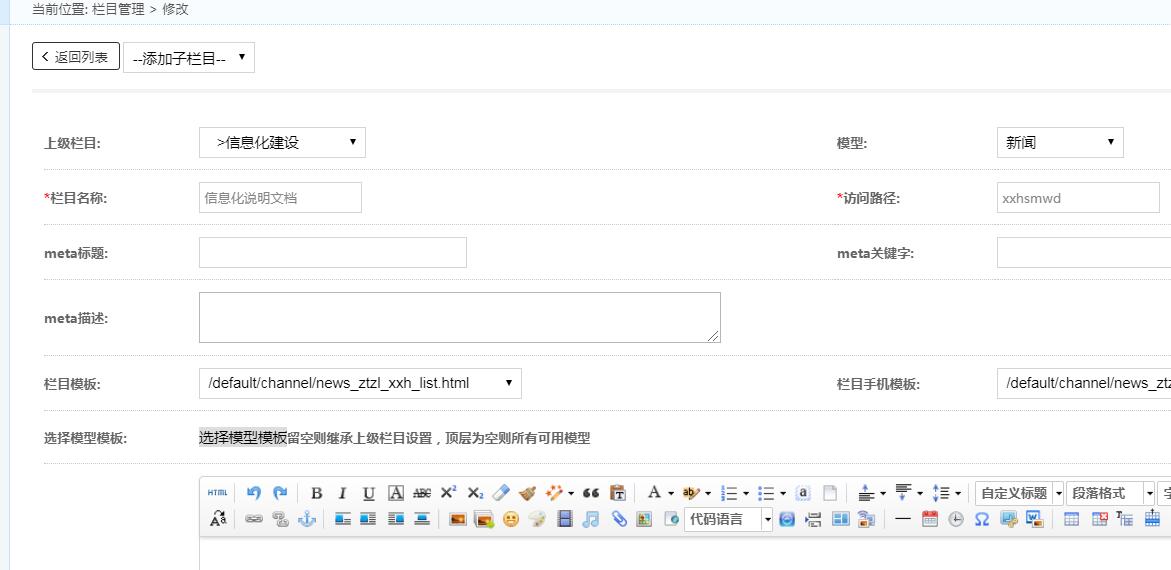Image resolution: width=1171 pixels, height=570 pixels.
Task: Switch editor to HTML source mode
Action: [x=217, y=493]
